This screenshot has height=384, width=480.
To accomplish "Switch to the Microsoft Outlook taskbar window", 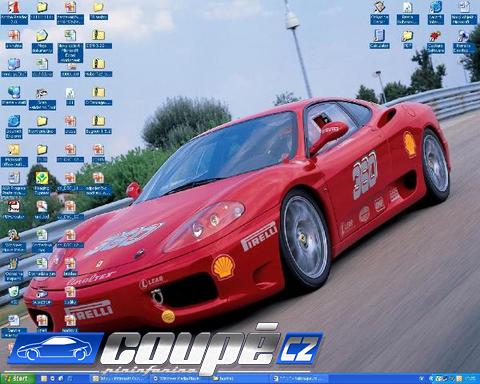I will [x=118, y=379].
